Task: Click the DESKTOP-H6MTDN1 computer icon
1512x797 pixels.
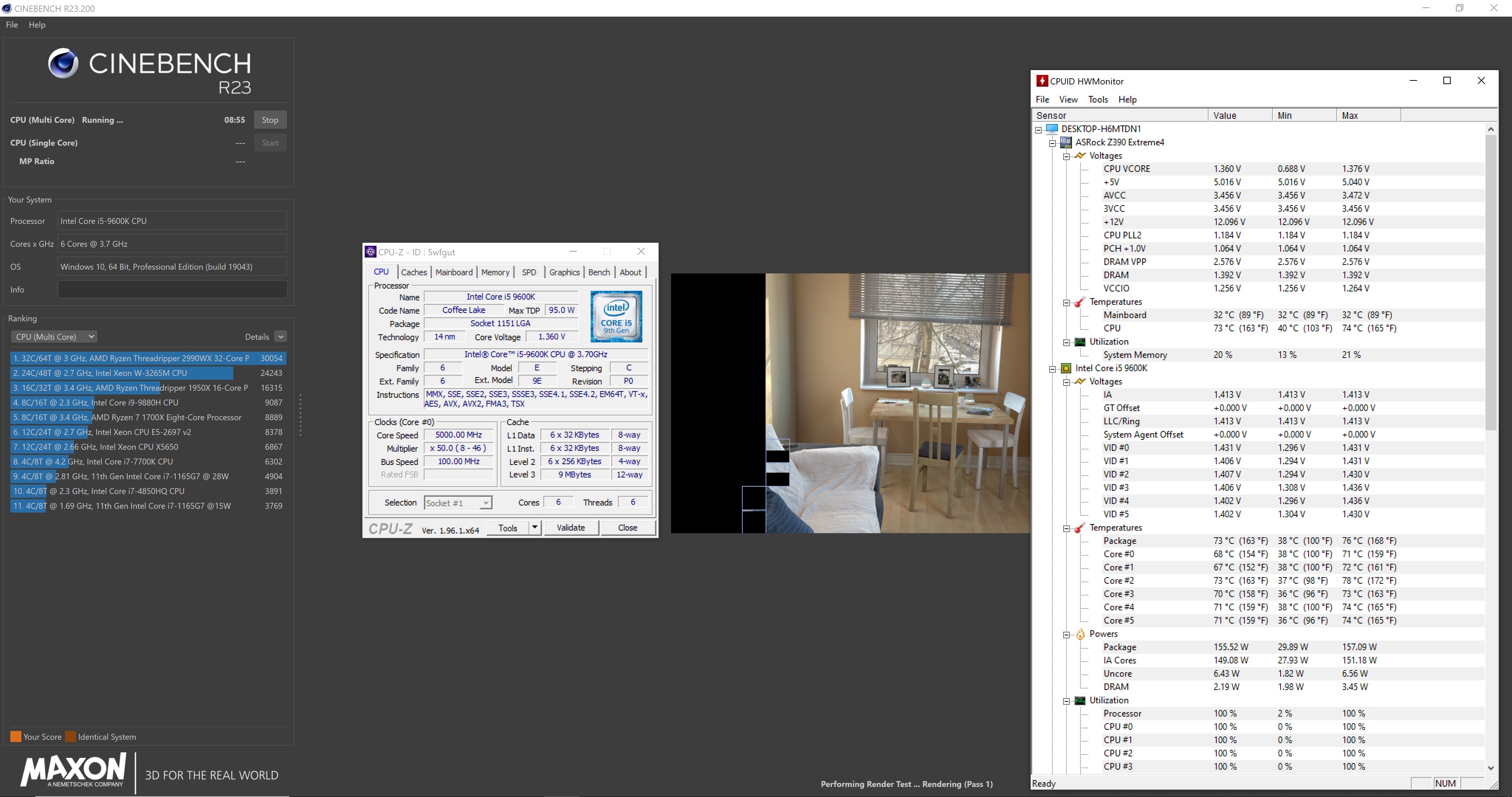Action: pos(1052,128)
